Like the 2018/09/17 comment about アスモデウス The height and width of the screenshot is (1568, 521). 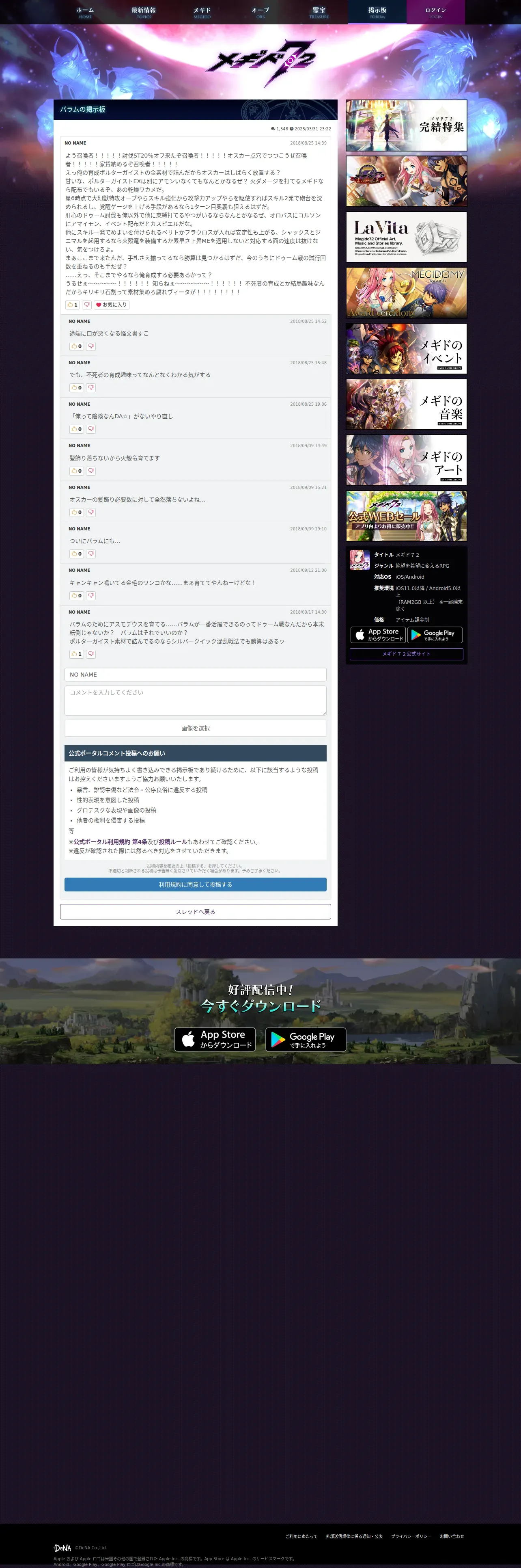77,654
